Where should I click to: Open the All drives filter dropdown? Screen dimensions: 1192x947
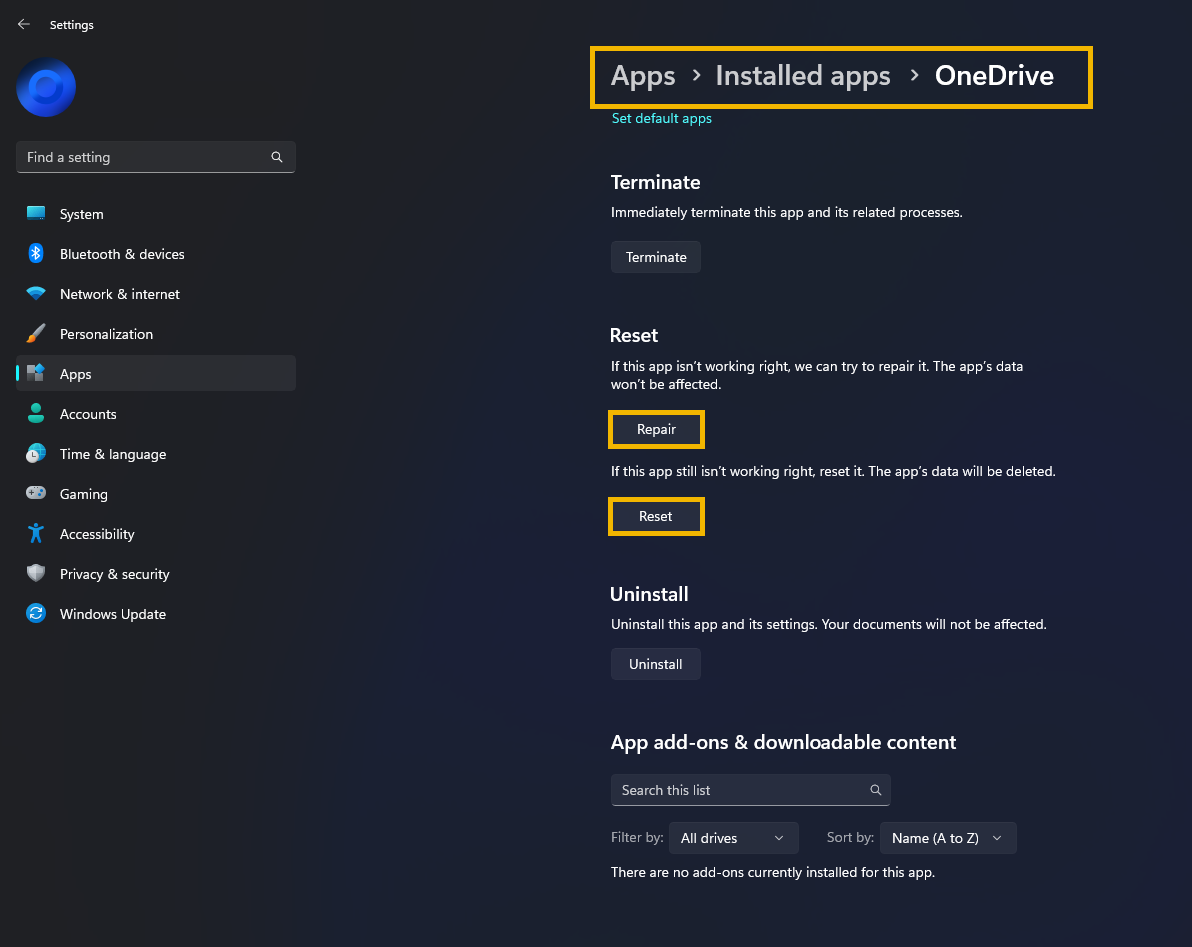[x=734, y=838]
